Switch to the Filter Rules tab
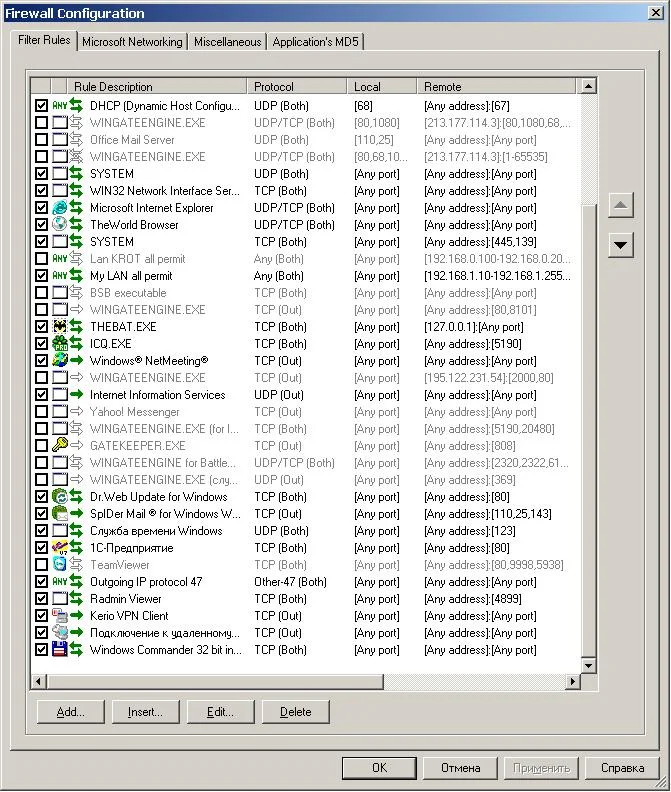The image size is (671, 792). pyautogui.click(x=44, y=40)
